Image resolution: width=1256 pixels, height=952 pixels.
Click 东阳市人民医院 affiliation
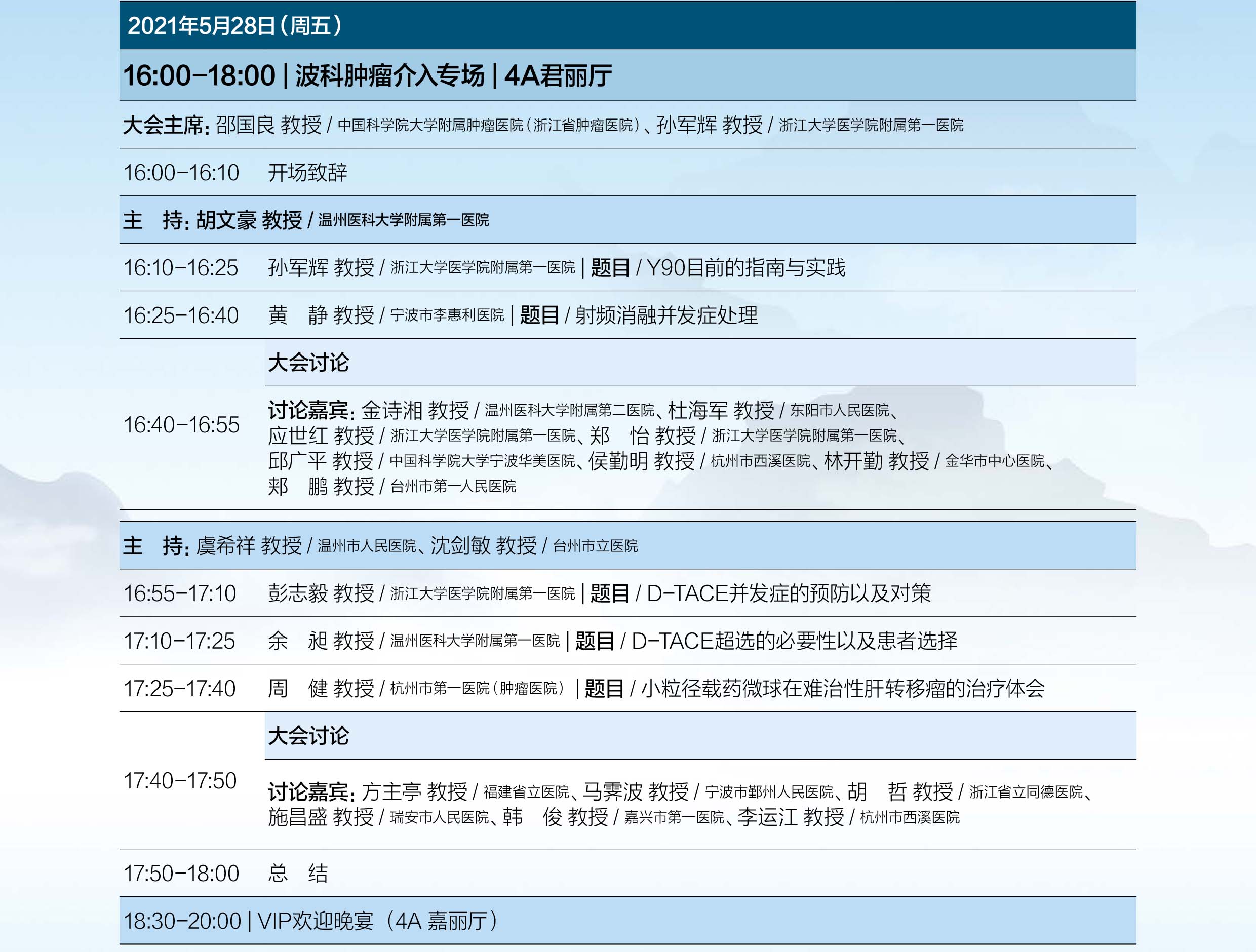click(840, 411)
